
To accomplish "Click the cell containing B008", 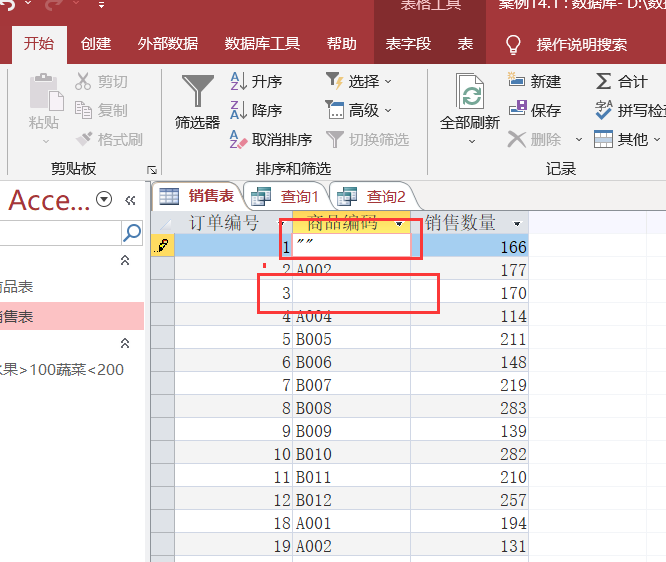I will coord(351,408).
